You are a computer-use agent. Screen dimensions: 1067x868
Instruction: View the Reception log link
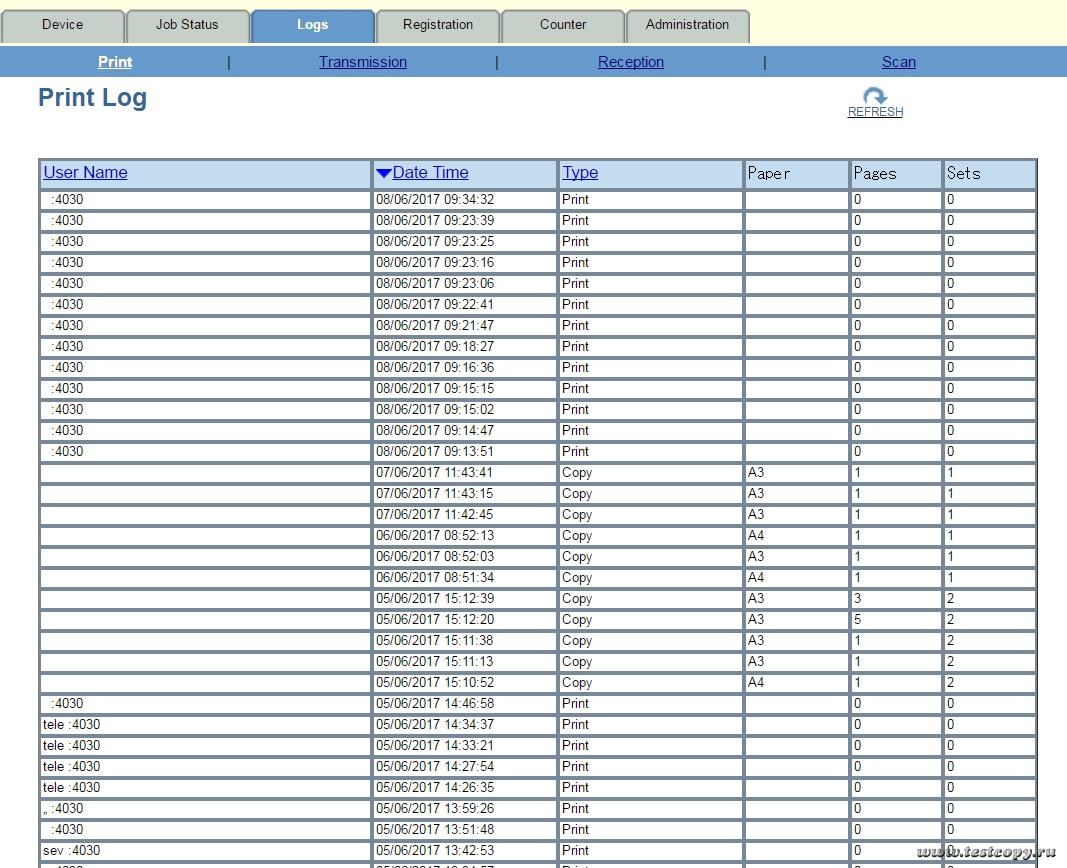tap(630, 62)
